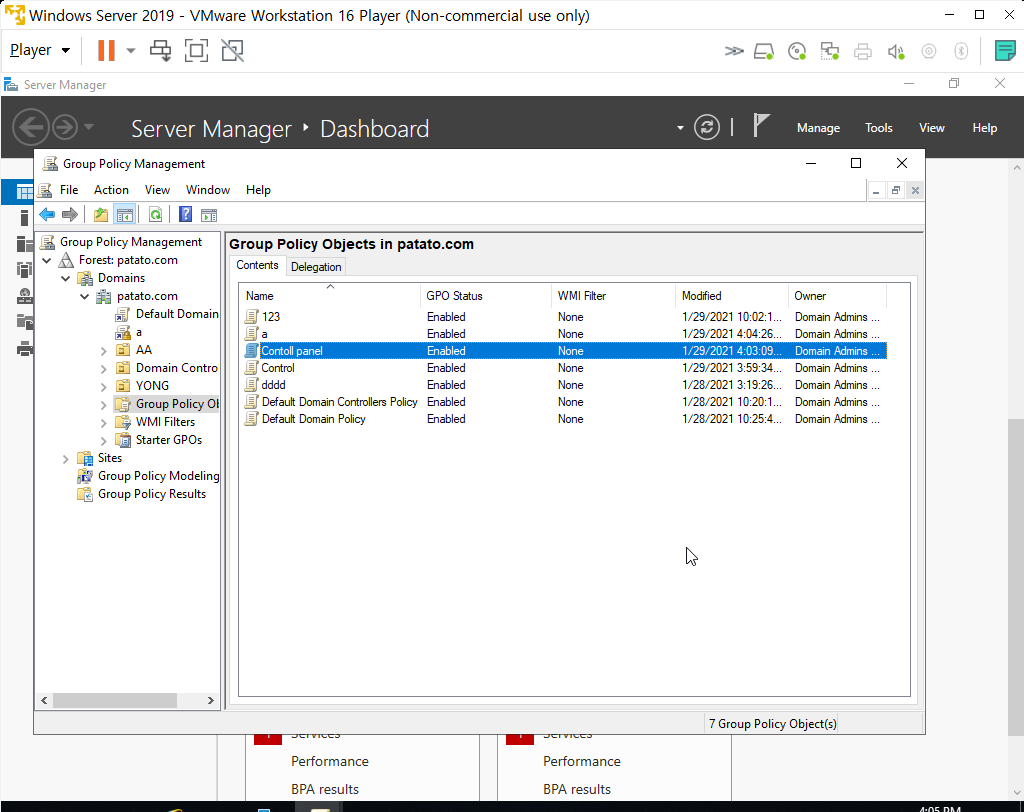The height and width of the screenshot is (812, 1024).
Task: Open Server Manager's Tools menu
Action: point(878,128)
